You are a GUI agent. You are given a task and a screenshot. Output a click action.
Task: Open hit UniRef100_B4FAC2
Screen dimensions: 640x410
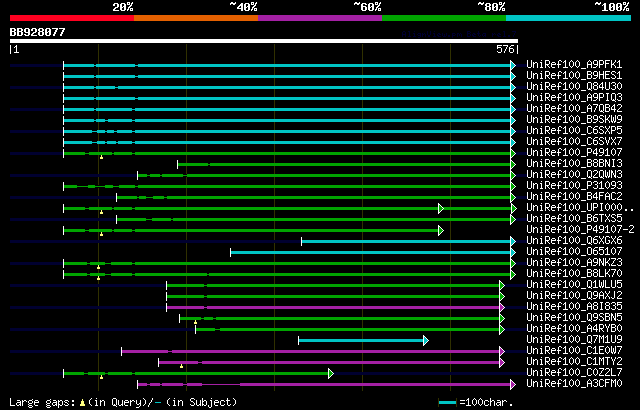pos(574,197)
